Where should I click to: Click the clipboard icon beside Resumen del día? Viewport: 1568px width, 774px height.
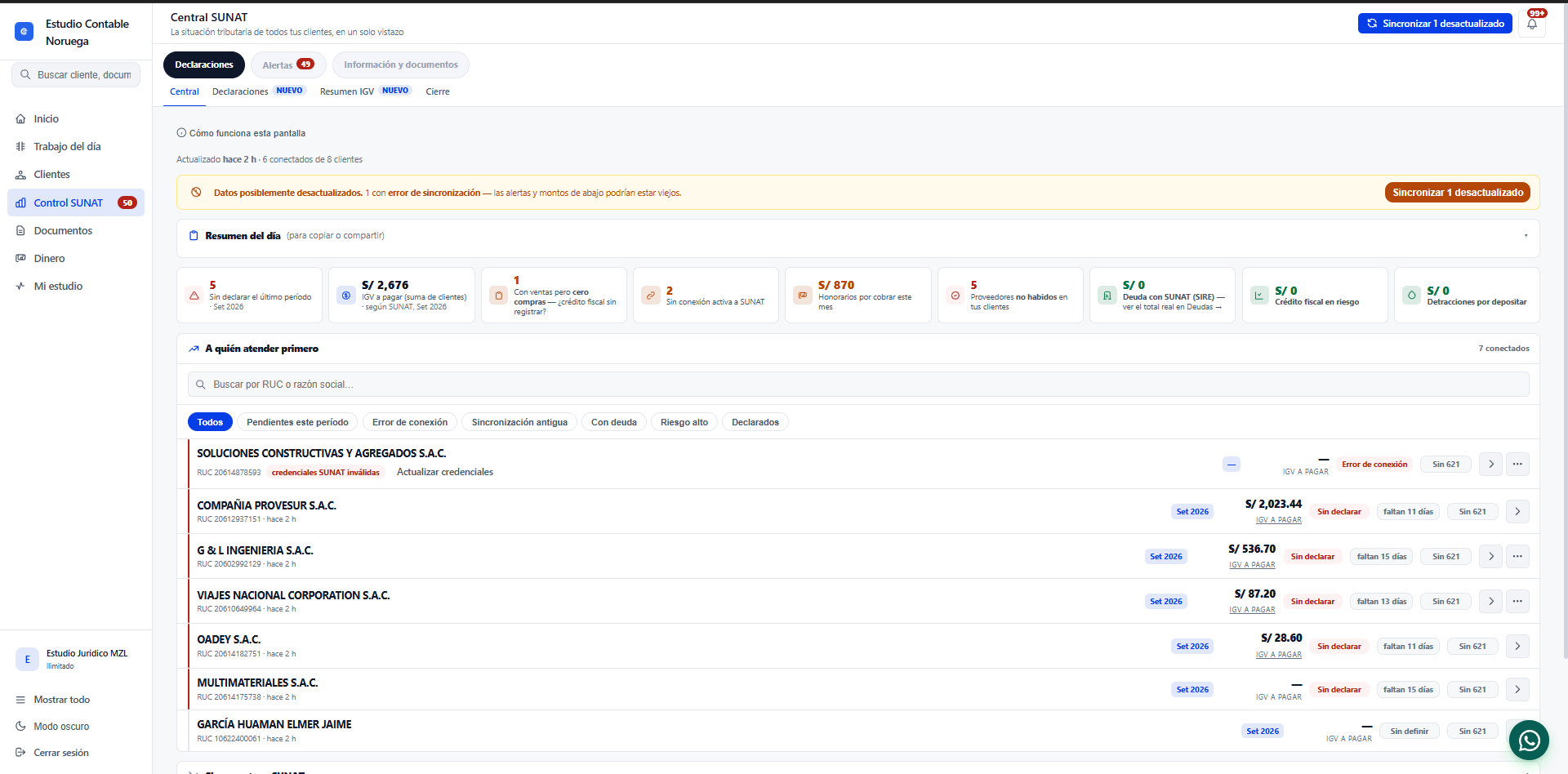pos(194,236)
